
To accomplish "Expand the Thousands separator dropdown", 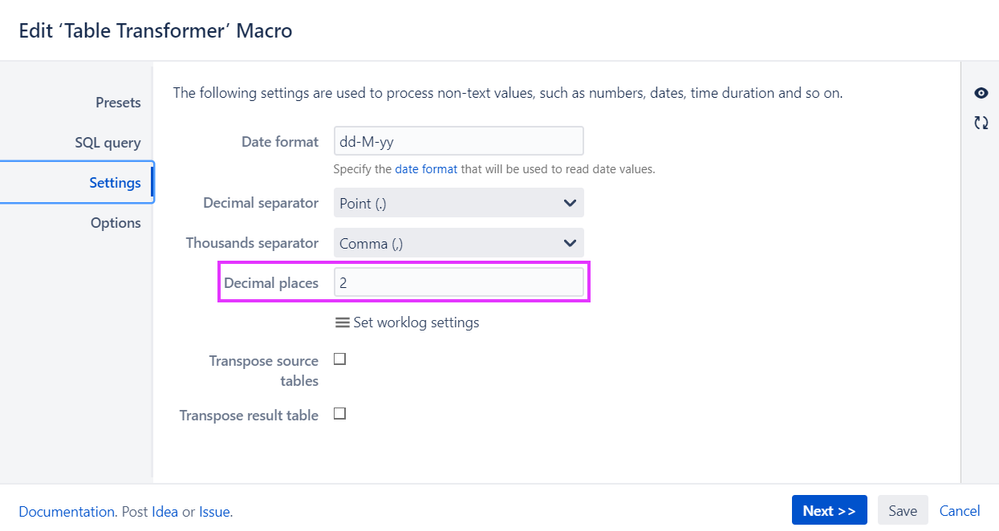I will pyautogui.click(x=458, y=243).
